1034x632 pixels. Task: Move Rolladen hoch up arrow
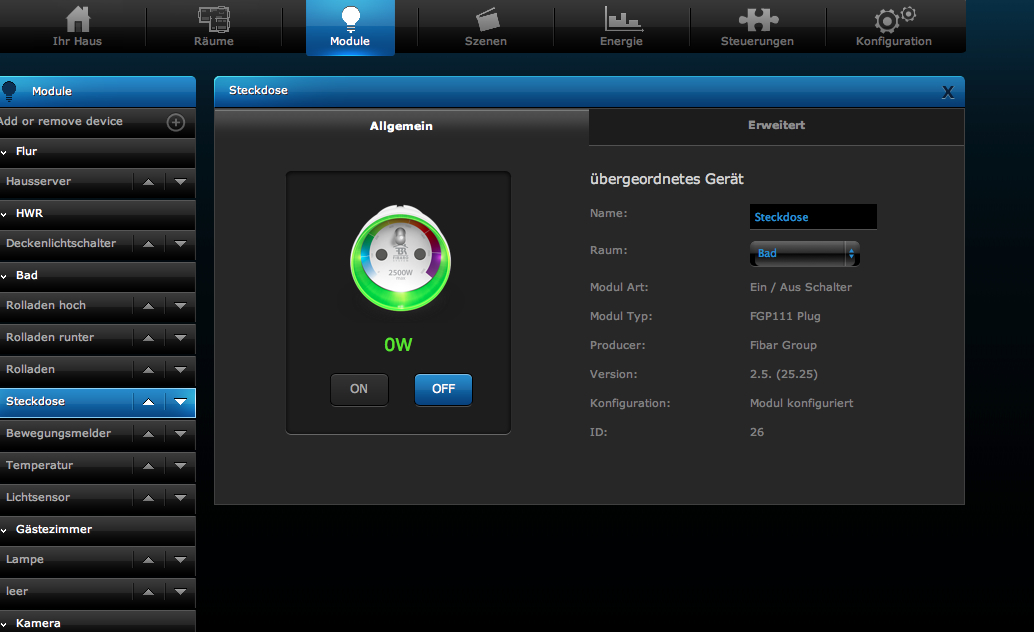[x=148, y=305]
